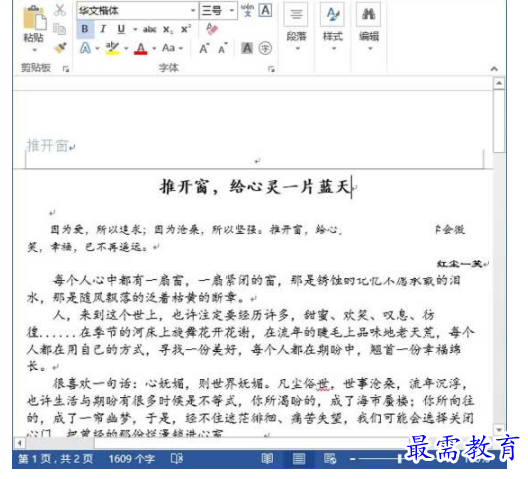The height and width of the screenshot is (479, 528).
Task: Open the 编辑 editing group
Action: [369, 27]
